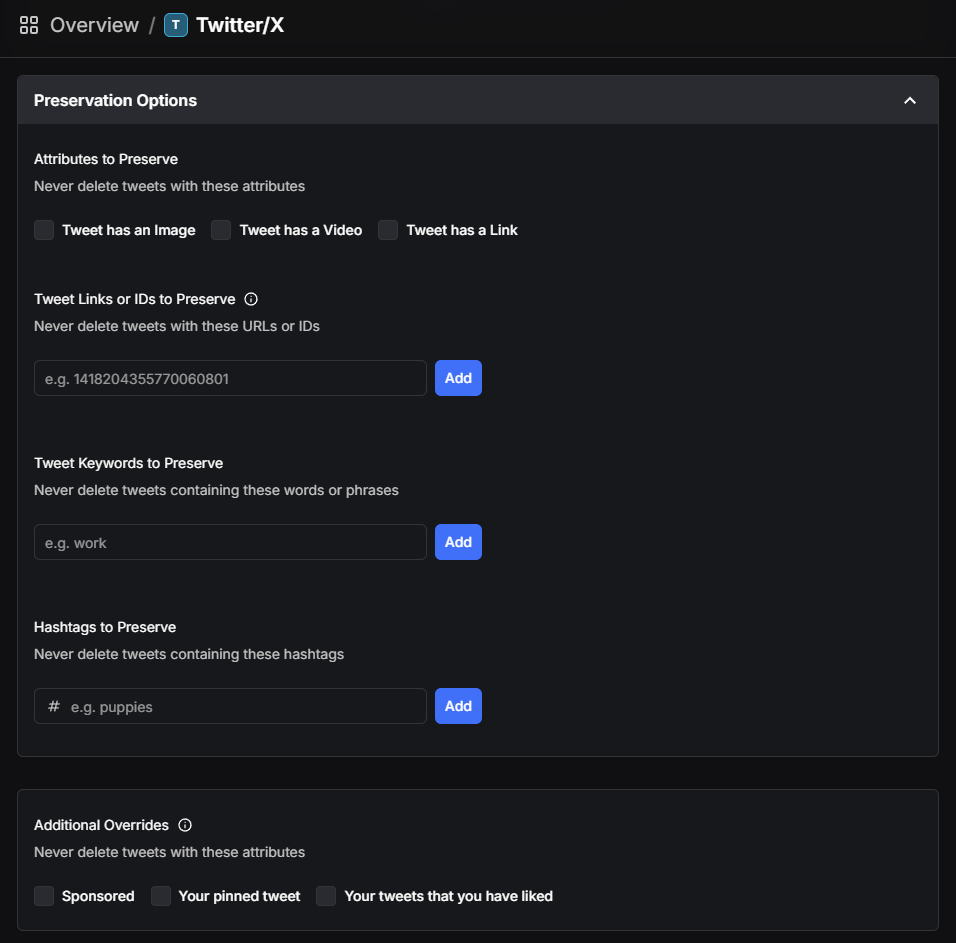Open the Overview grid icon
956x943 pixels.
29,25
